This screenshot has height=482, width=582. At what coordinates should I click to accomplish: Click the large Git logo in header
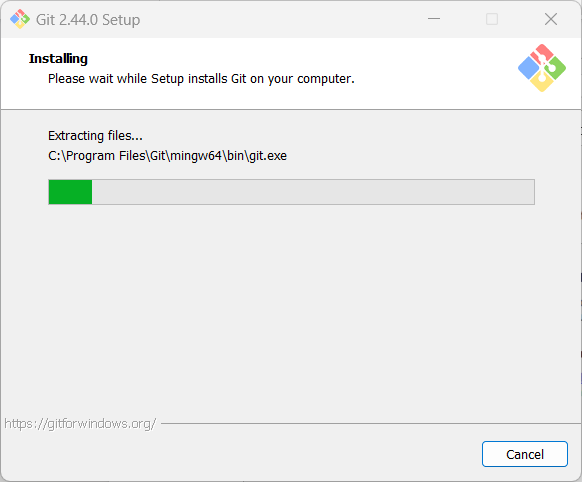(x=542, y=68)
